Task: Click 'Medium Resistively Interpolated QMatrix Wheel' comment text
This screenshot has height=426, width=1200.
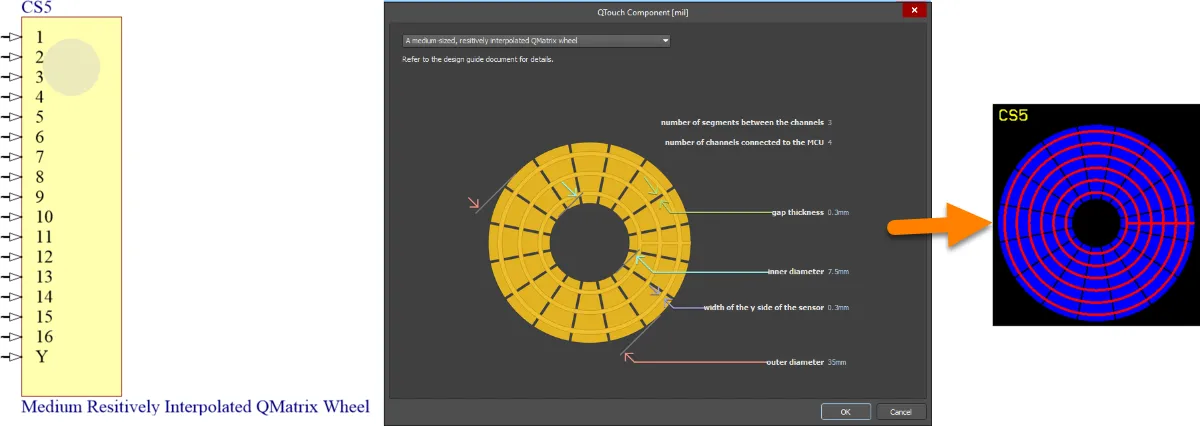Action: tap(195, 408)
